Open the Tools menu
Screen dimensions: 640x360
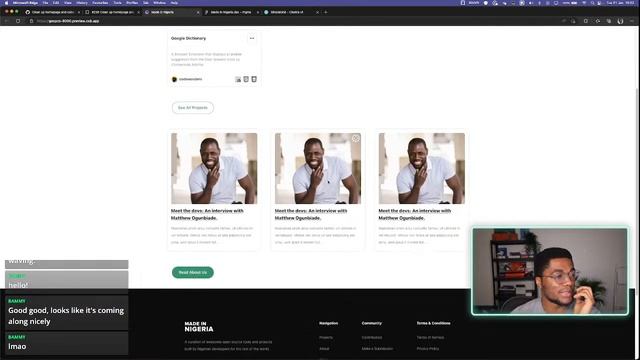(x=118, y=3)
